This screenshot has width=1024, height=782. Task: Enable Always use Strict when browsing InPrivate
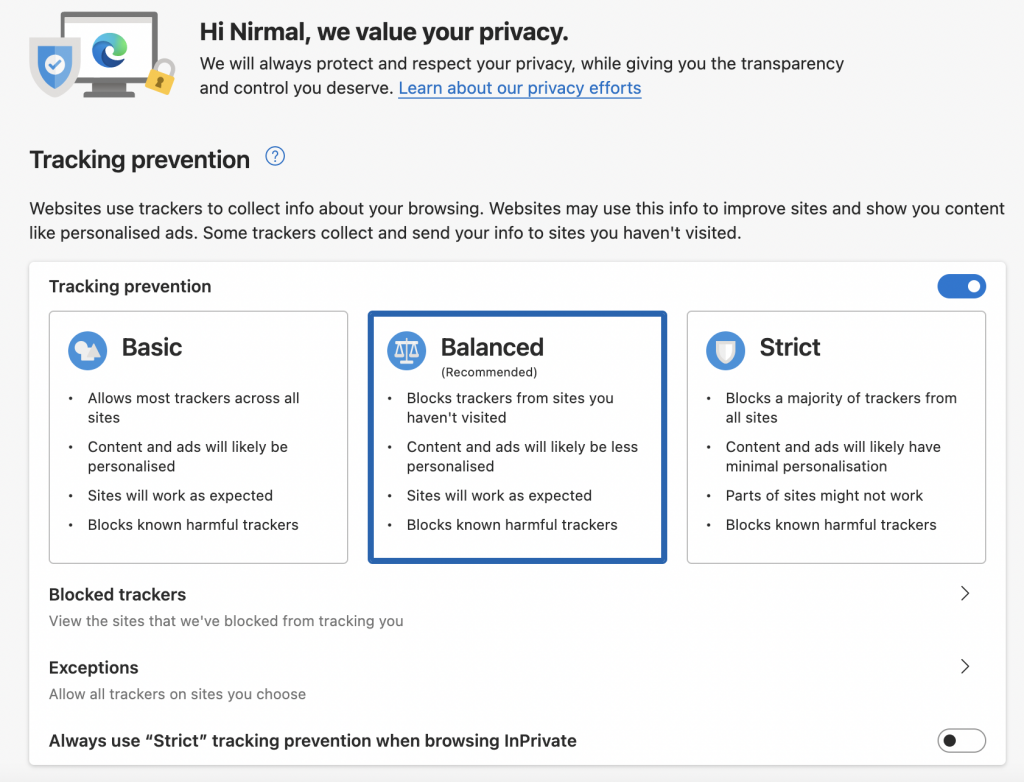pyautogui.click(x=961, y=740)
